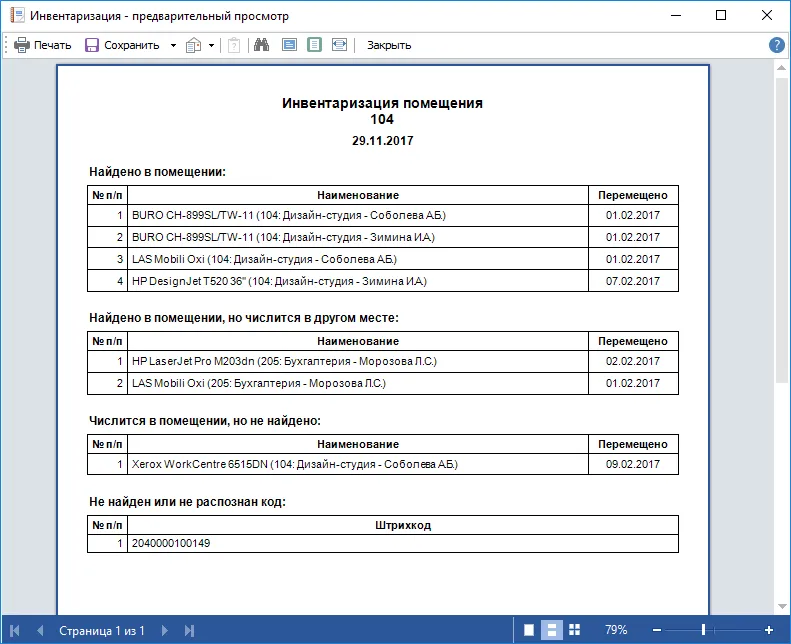Click the date 07.02.2017 cell
This screenshot has height=644, width=791.
[x=633, y=281]
